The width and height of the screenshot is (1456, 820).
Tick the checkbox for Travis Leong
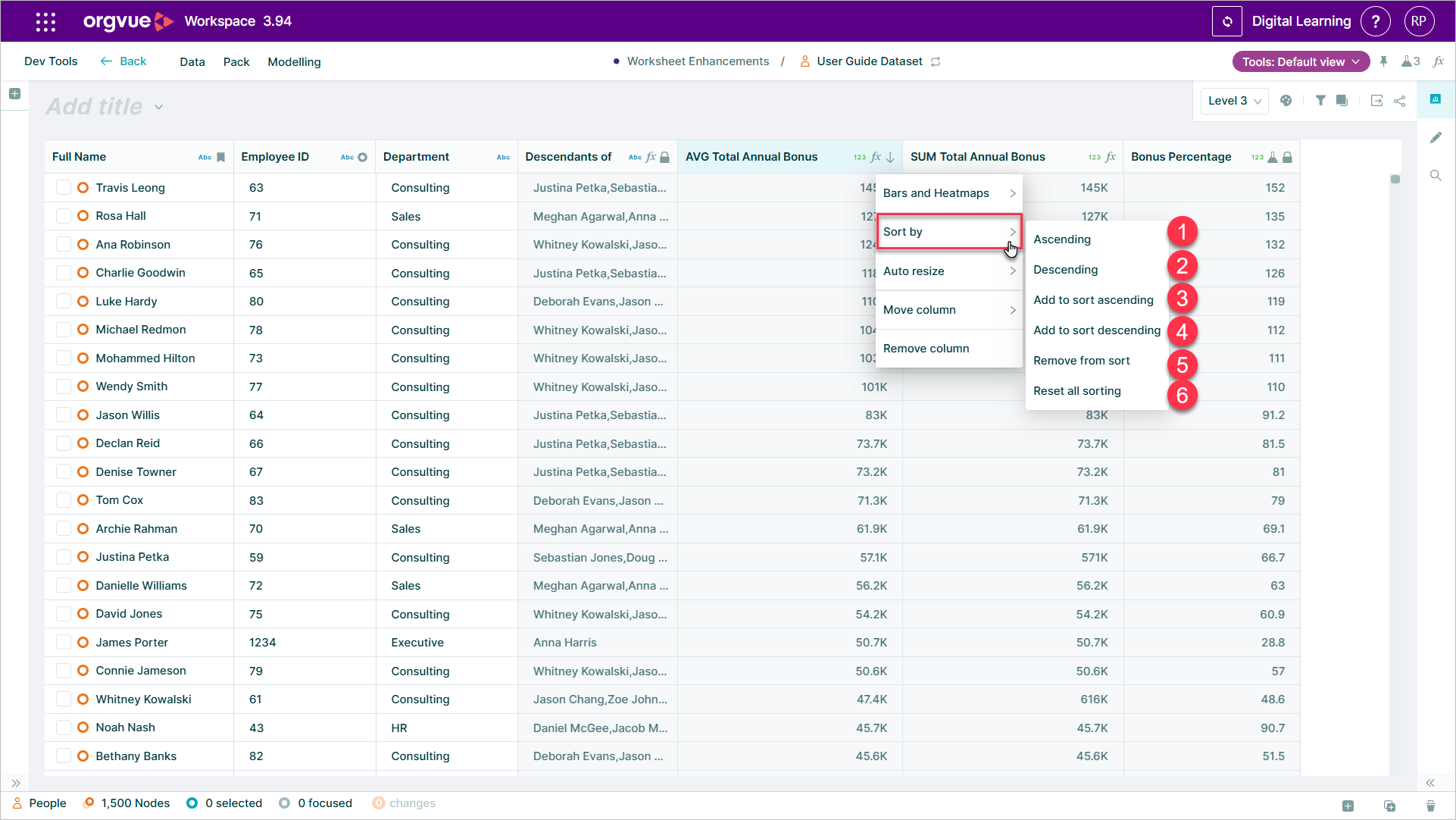(64, 188)
